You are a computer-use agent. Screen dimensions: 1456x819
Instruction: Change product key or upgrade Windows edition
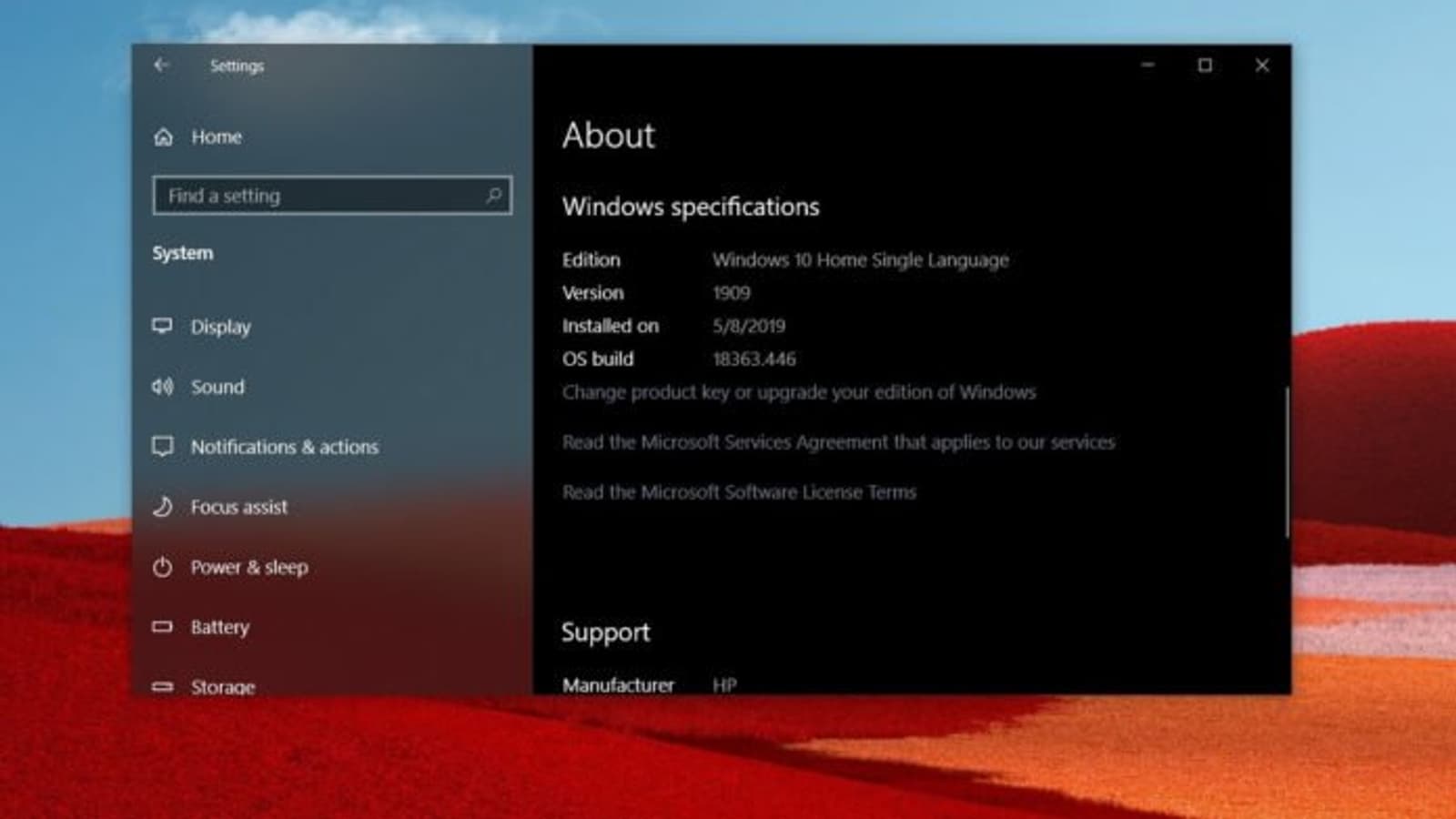coord(799,392)
